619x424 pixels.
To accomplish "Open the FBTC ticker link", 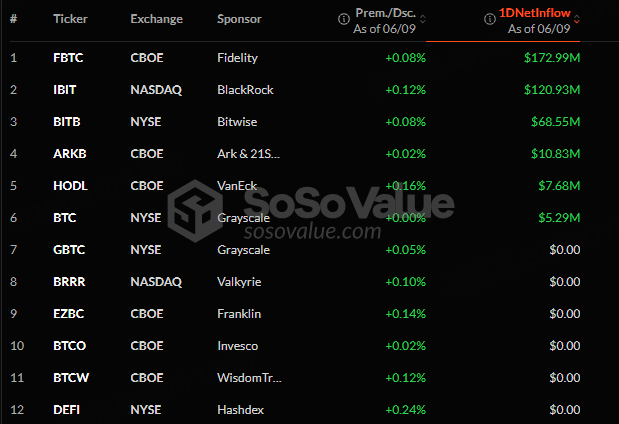I will (68, 58).
